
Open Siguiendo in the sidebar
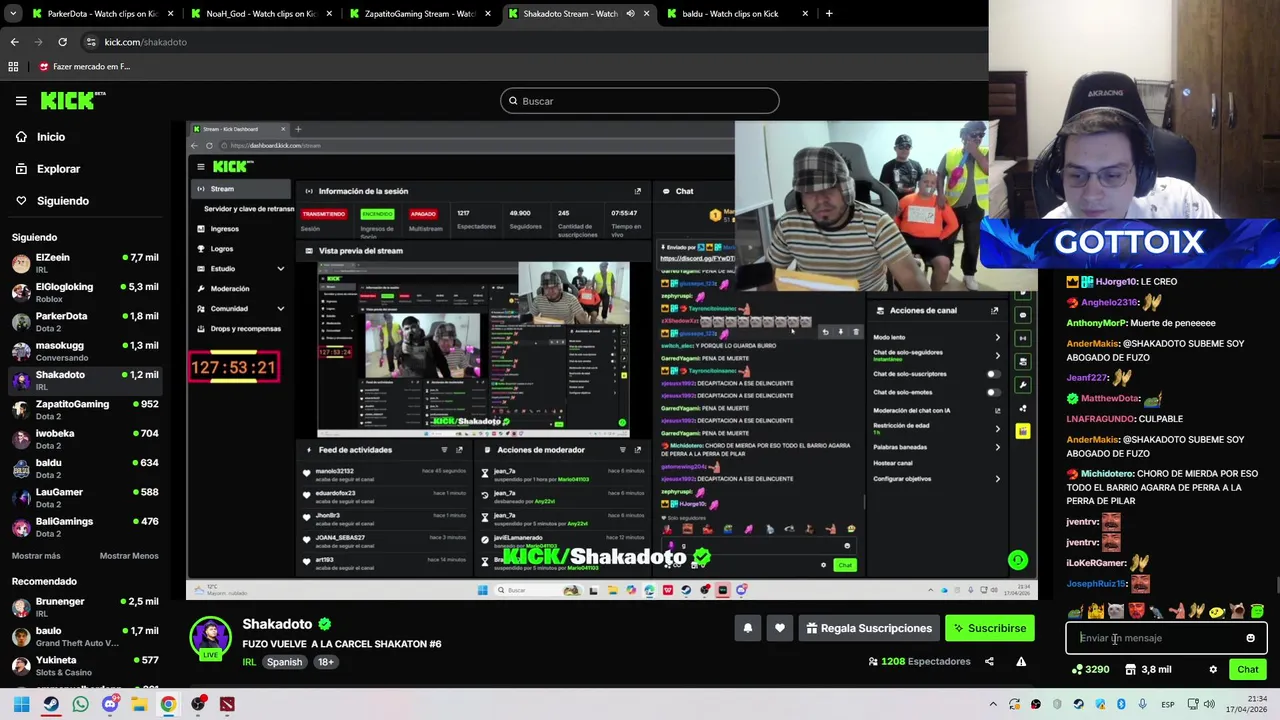pyautogui.click(x=52, y=201)
